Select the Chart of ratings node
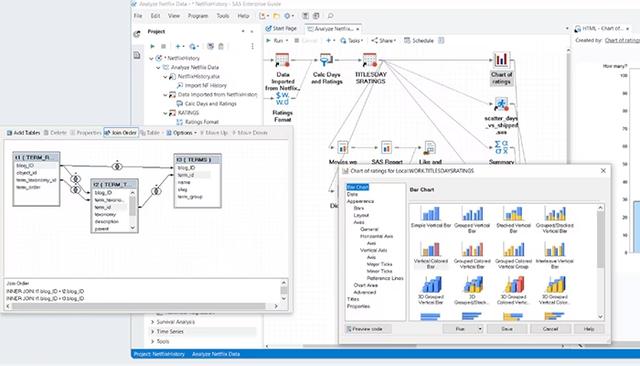 [x=501, y=60]
